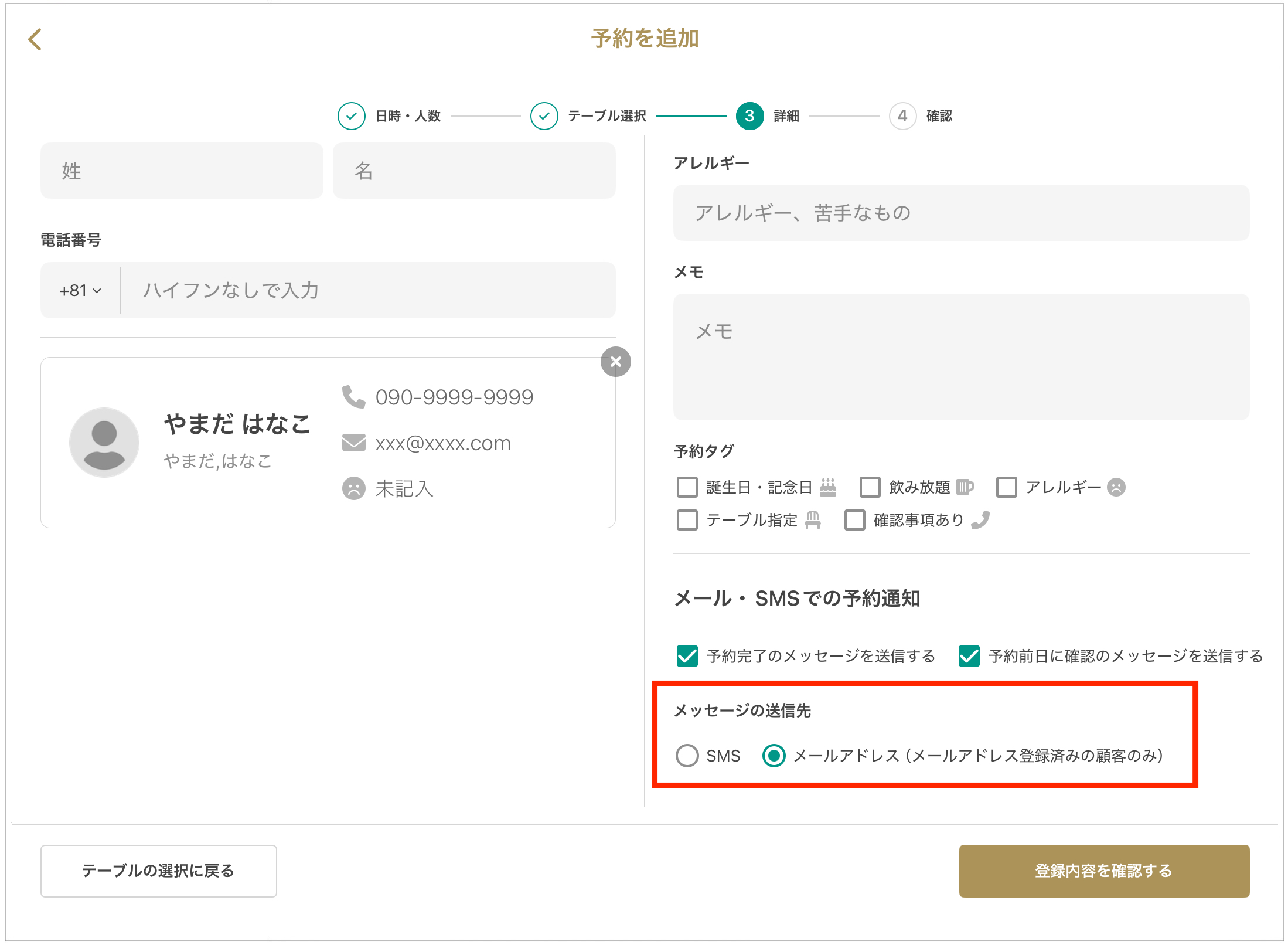
Task: Enable the 誕生日・記念日 tag checkbox
Action: tap(687, 487)
